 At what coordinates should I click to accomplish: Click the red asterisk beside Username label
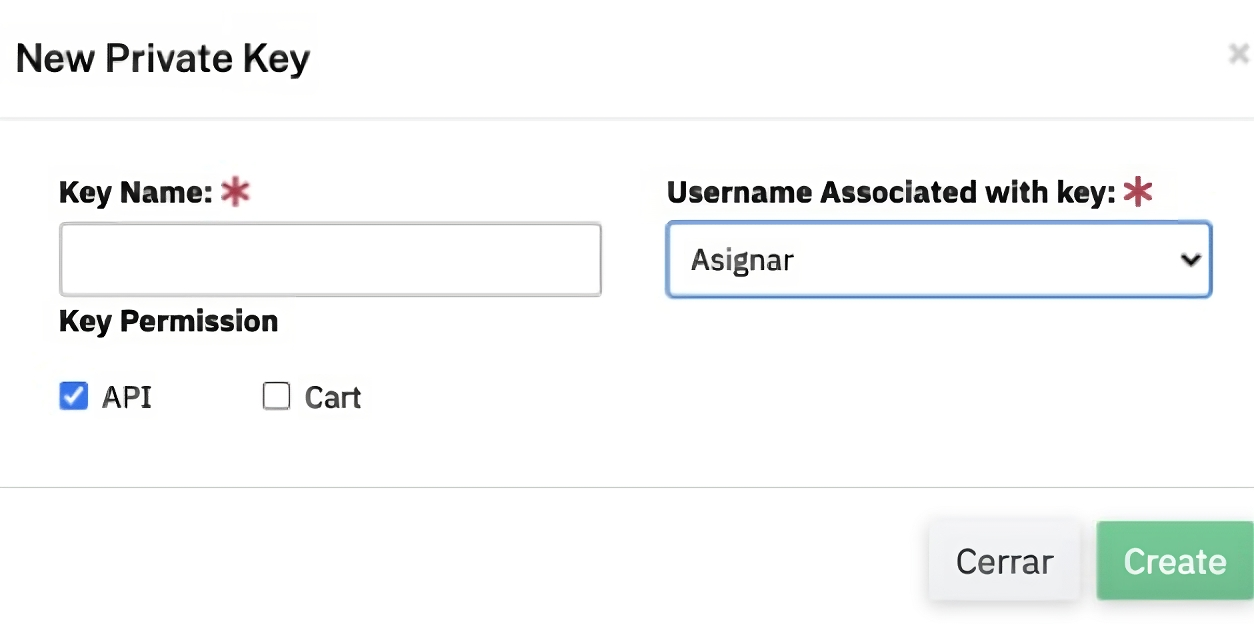pyautogui.click(x=1137, y=192)
